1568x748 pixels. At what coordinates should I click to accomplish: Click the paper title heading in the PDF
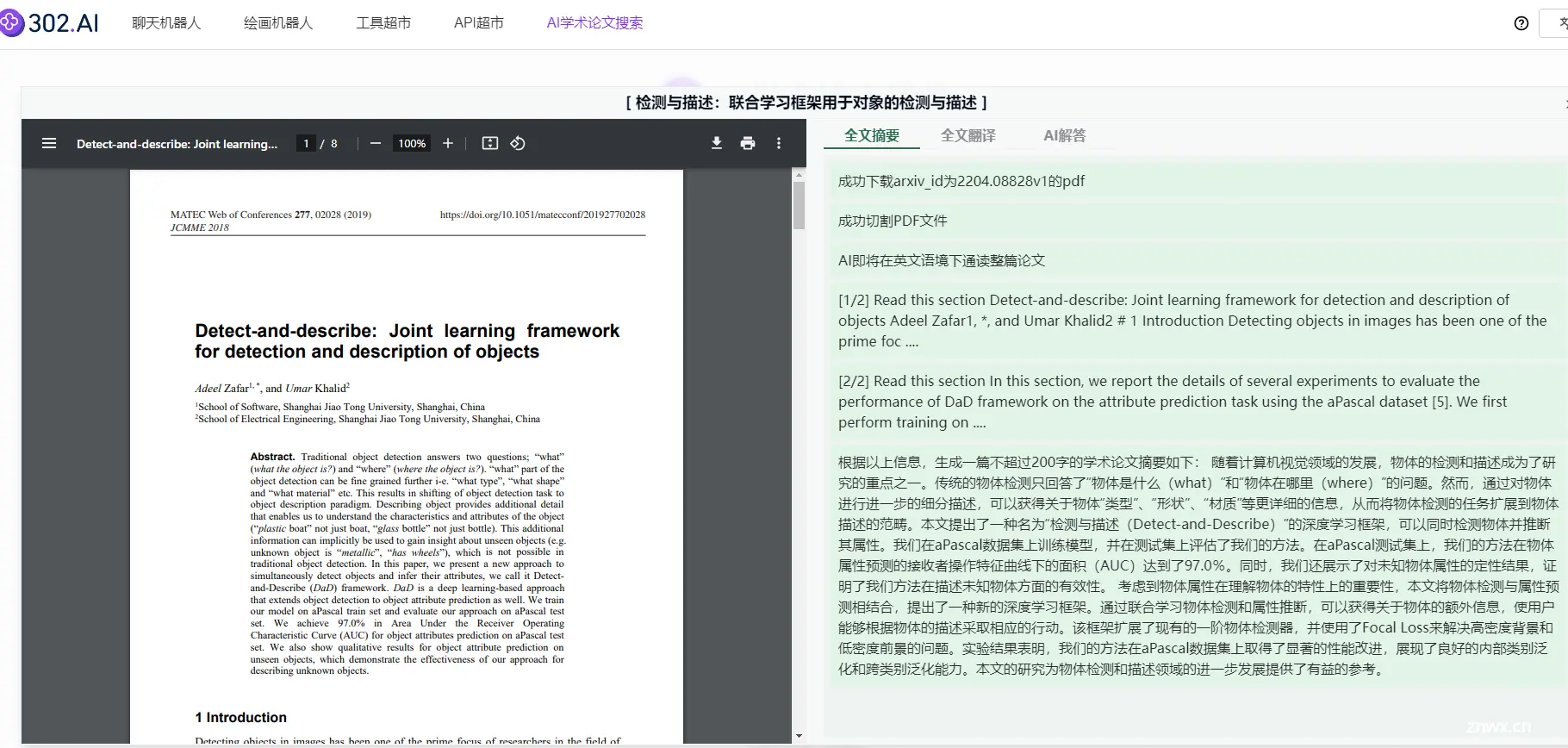407,341
